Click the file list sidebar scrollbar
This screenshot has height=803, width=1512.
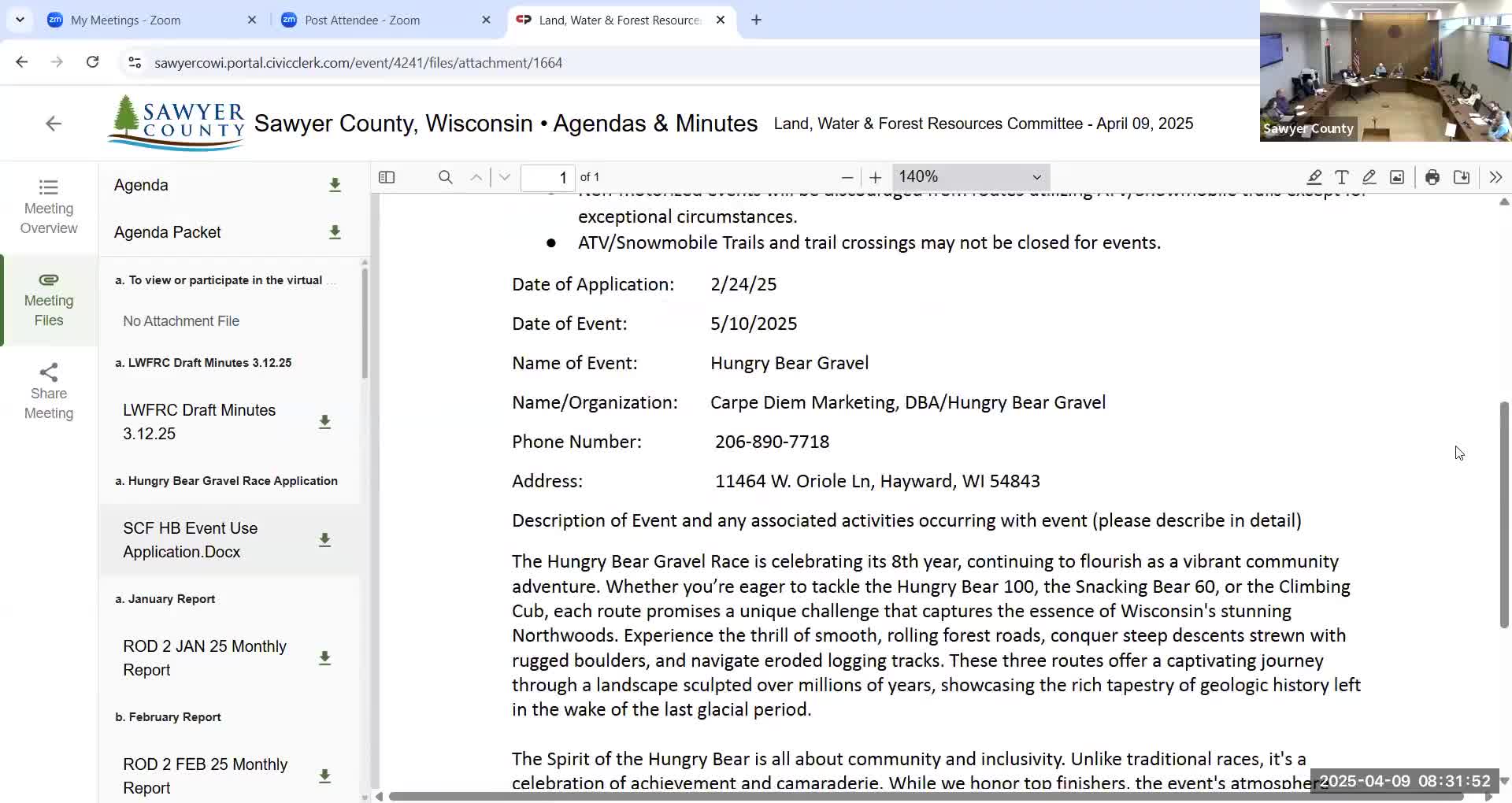tap(364, 323)
